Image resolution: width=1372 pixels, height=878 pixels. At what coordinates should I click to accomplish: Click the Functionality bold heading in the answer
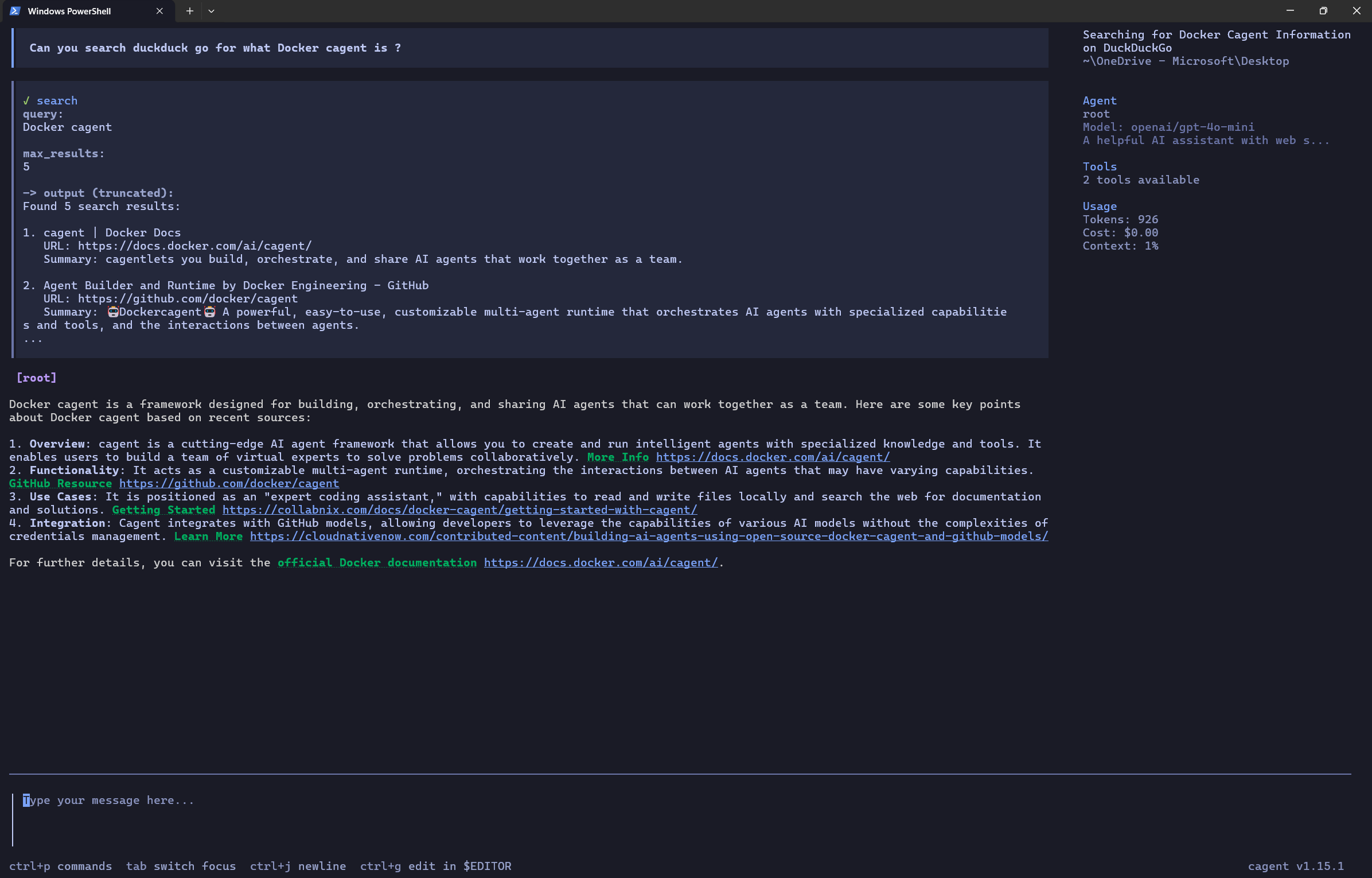tap(74, 471)
